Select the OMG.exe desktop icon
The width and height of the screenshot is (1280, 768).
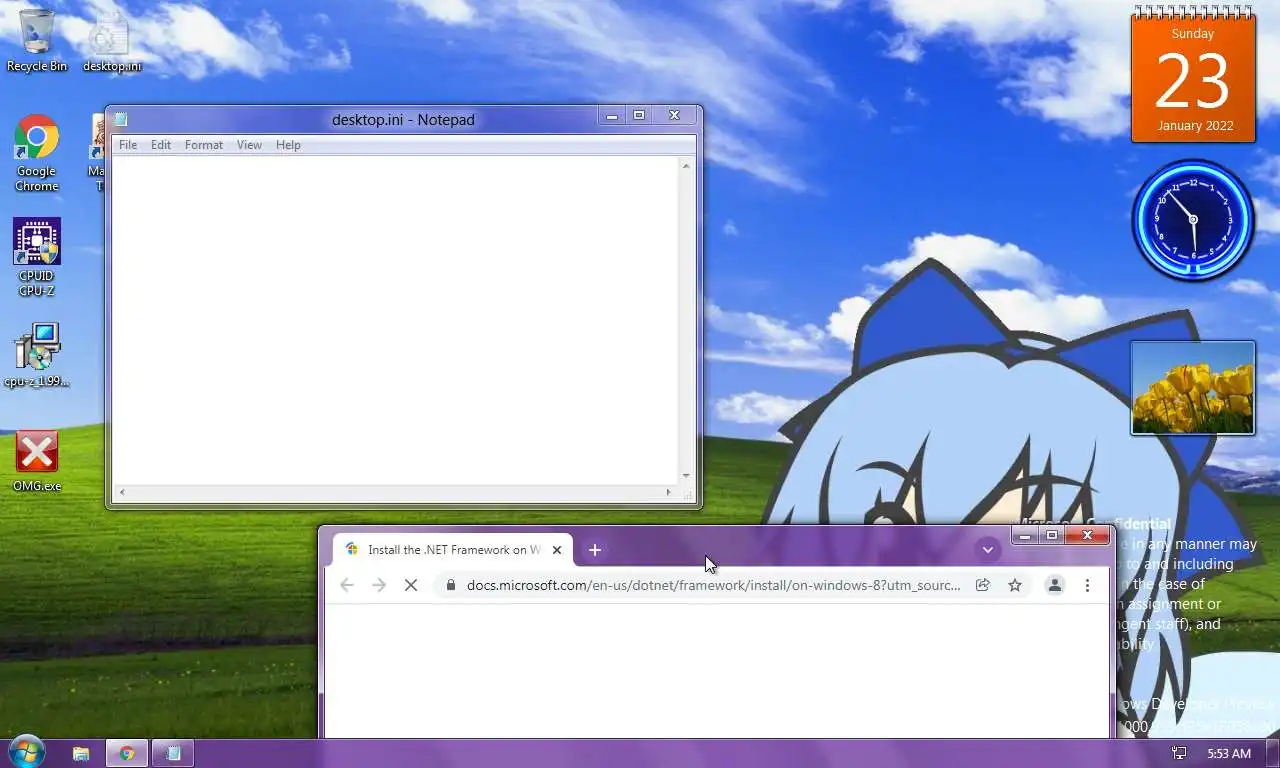37,461
